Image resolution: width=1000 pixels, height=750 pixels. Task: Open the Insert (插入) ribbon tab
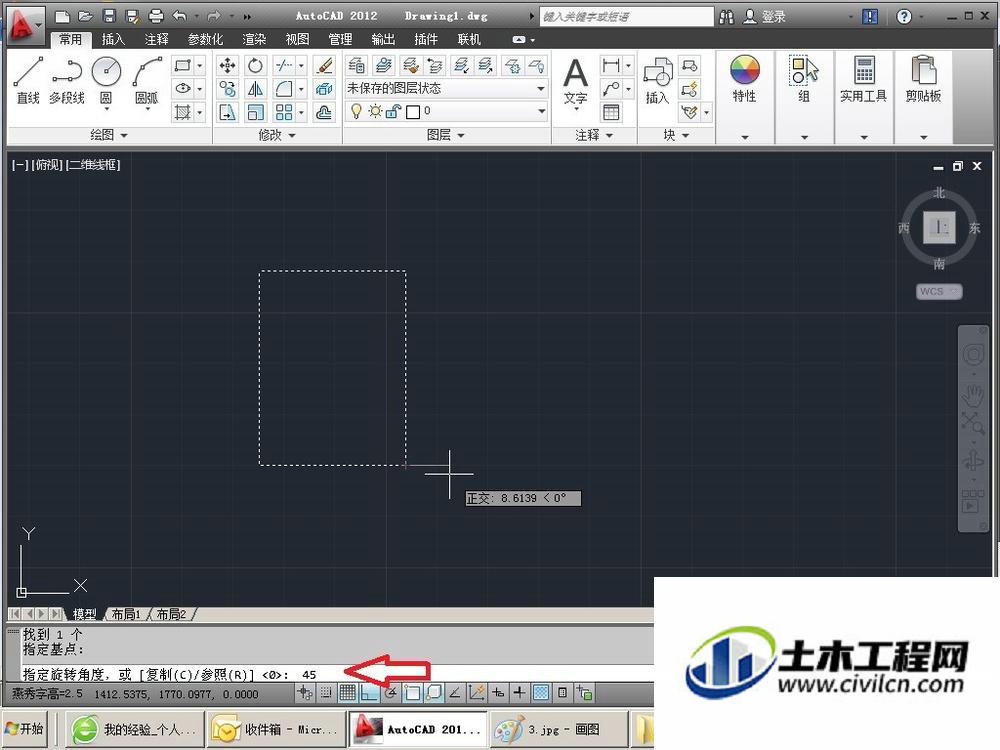[113, 40]
